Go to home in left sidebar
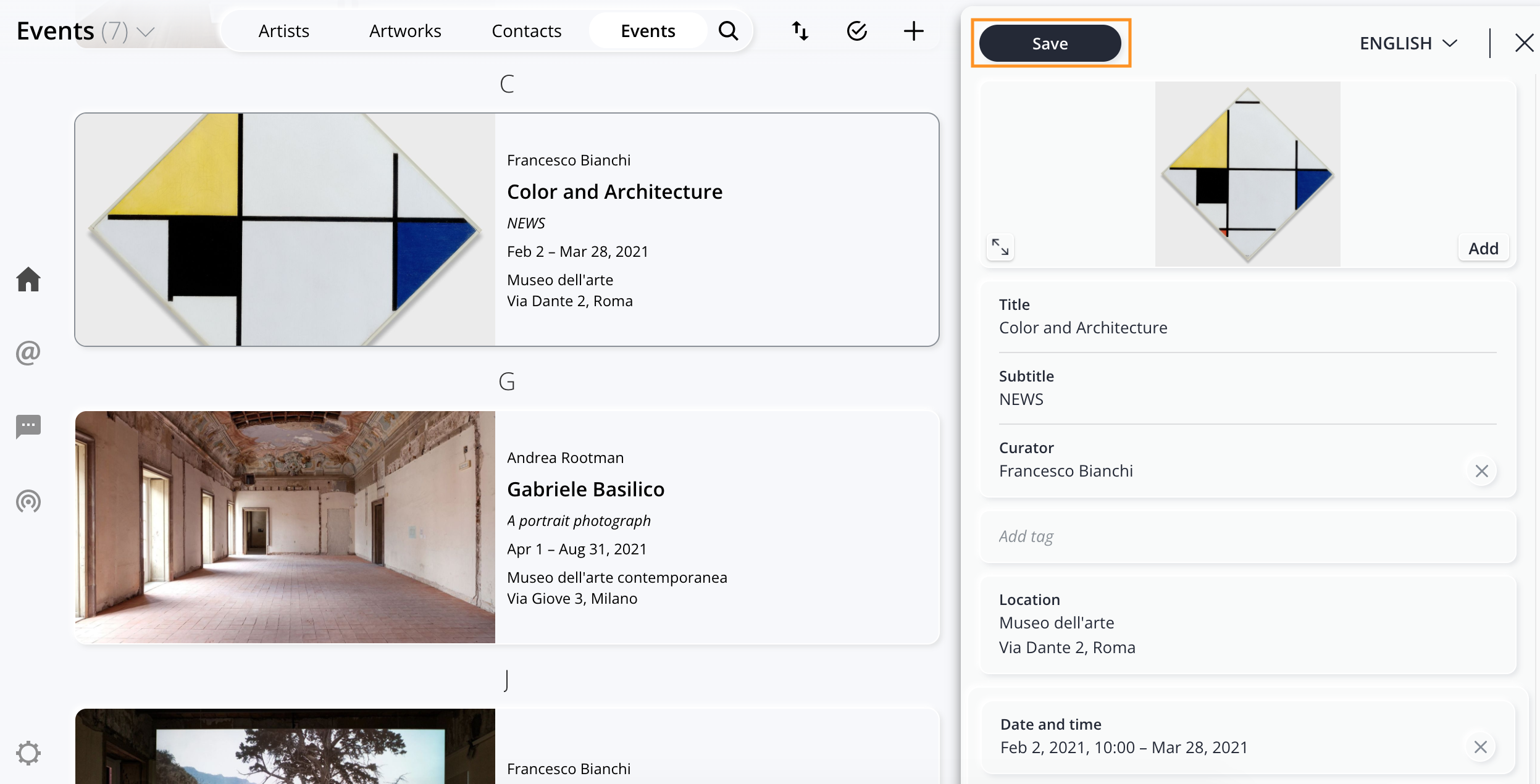Image resolution: width=1540 pixels, height=784 pixels. click(x=28, y=279)
